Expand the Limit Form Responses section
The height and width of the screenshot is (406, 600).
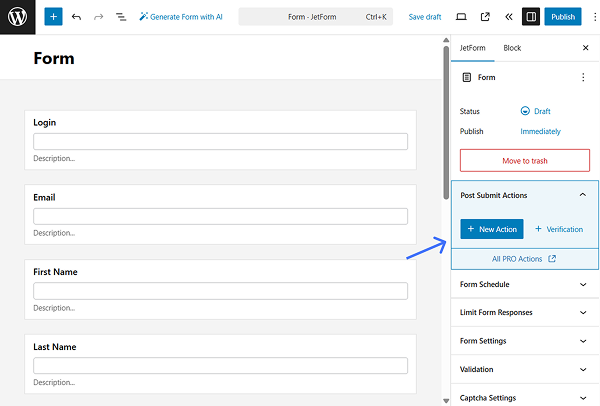pos(583,312)
